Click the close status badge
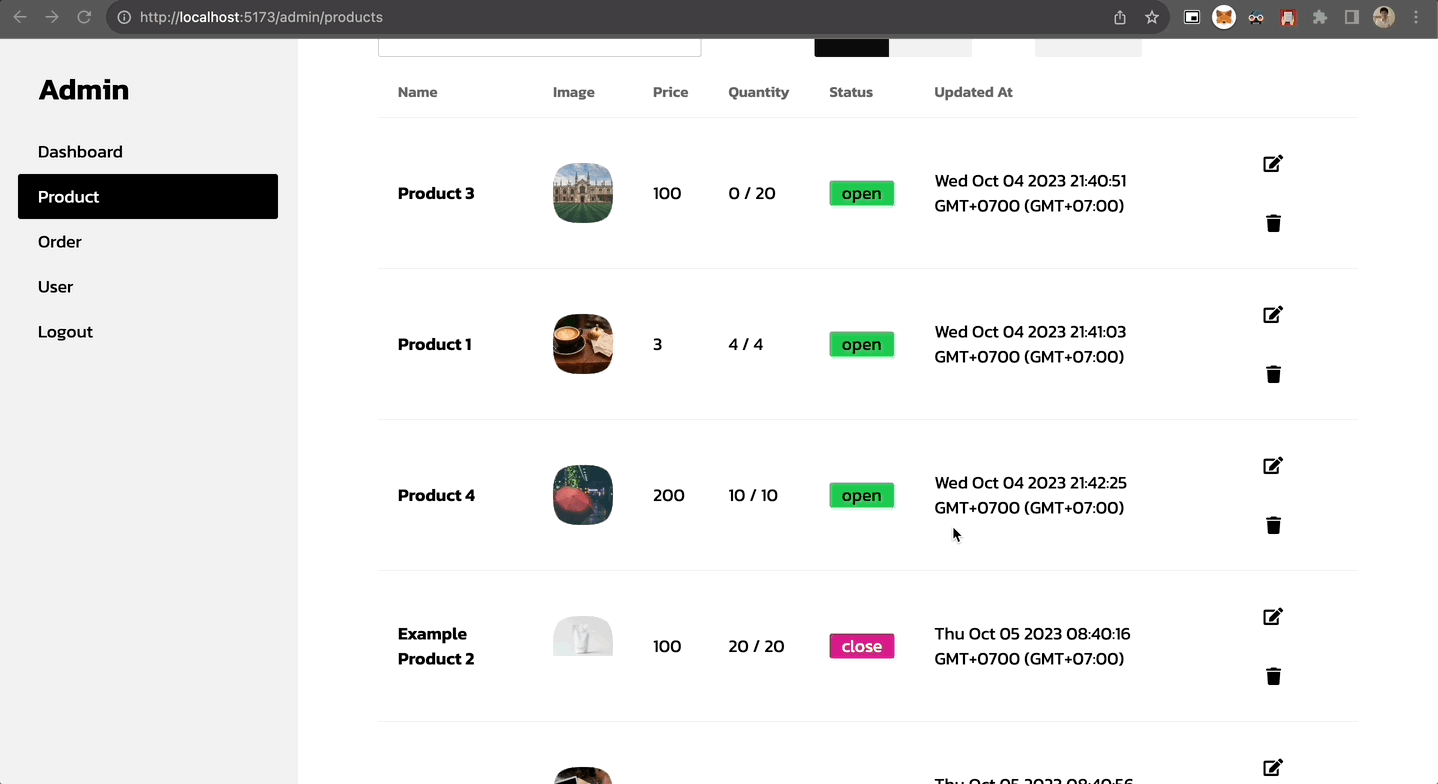This screenshot has height=784, width=1438. tap(862, 647)
